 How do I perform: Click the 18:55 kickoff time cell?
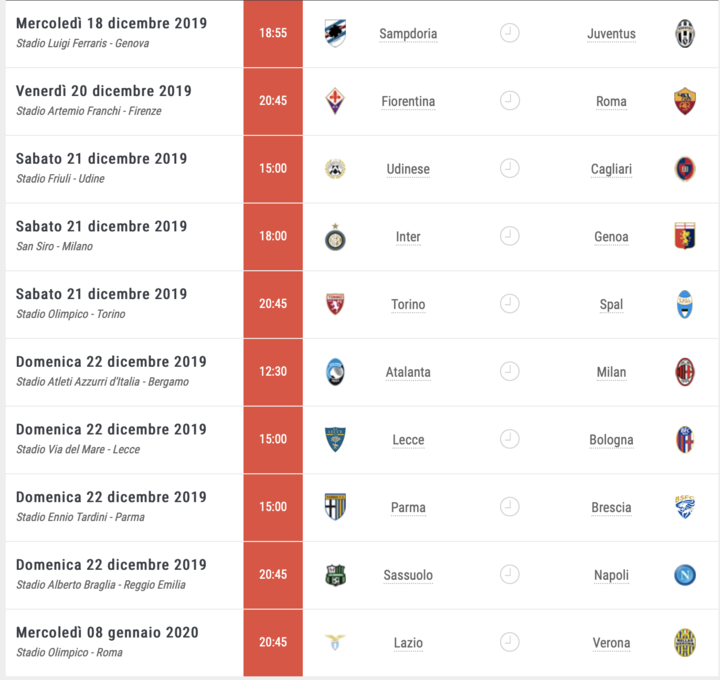pos(273,33)
